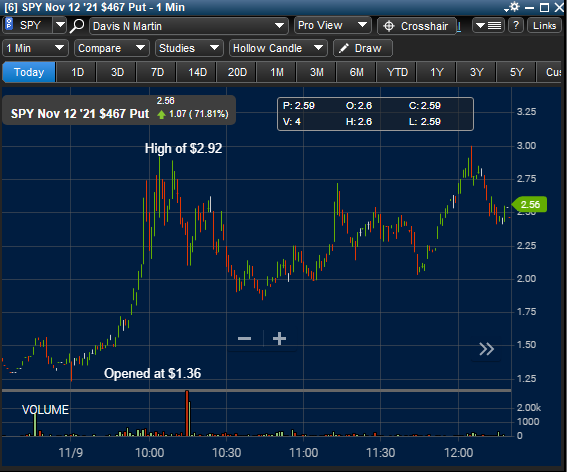
Task: Activate the Draw pencil tool
Action: (x=363, y=48)
